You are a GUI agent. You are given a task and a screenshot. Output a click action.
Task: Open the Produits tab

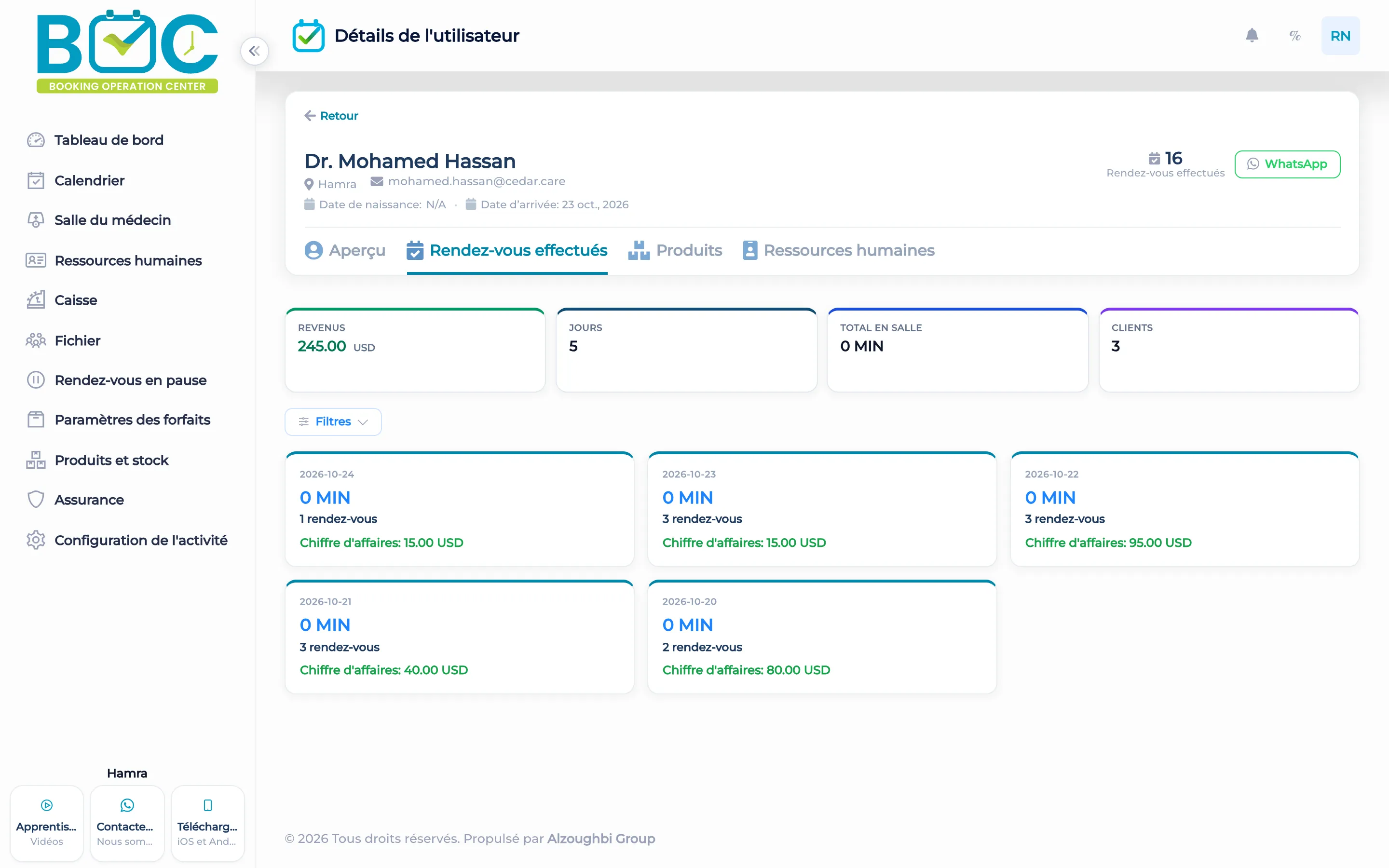click(x=675, y=250)
